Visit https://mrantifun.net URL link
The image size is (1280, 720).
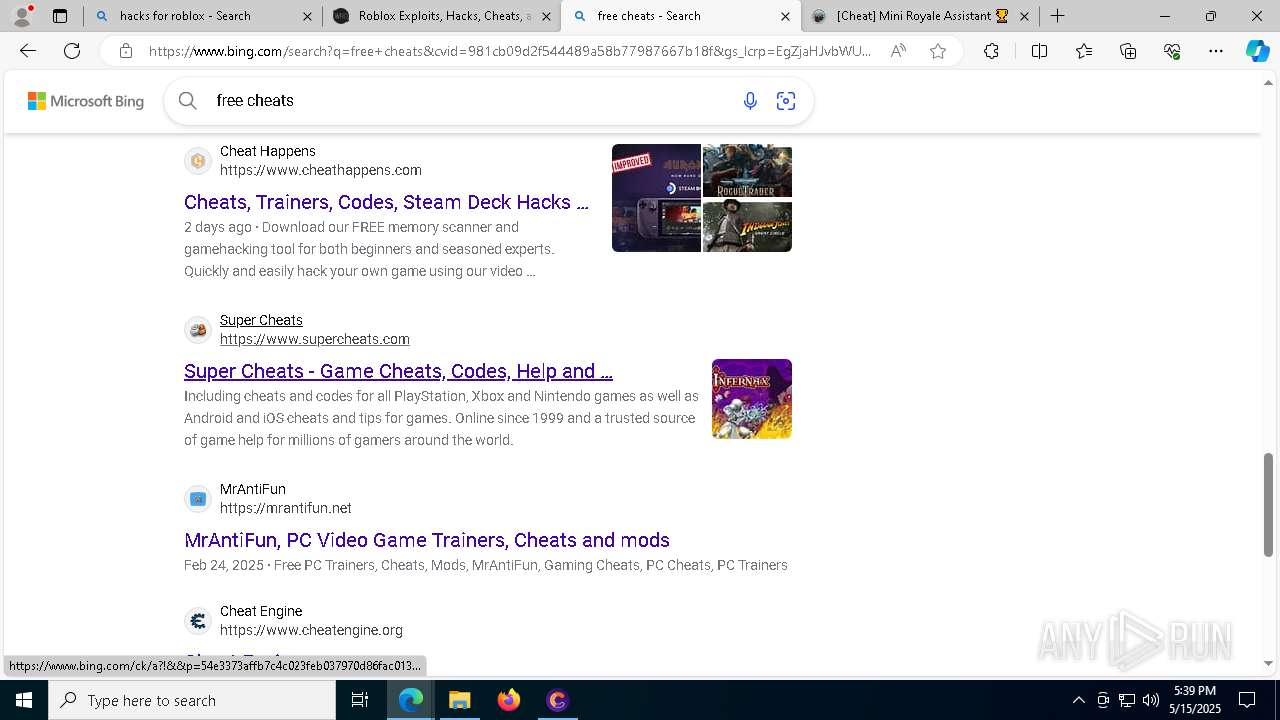pyautogui.click(x=286, y=508)
